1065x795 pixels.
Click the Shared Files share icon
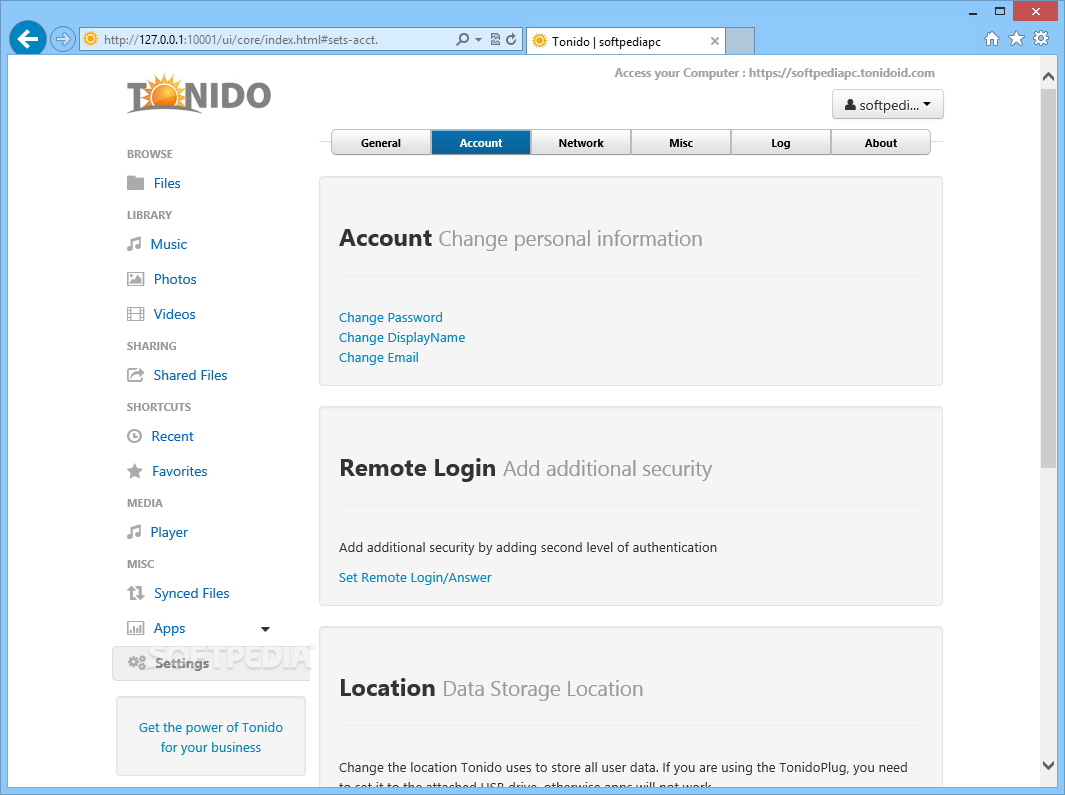136,375
